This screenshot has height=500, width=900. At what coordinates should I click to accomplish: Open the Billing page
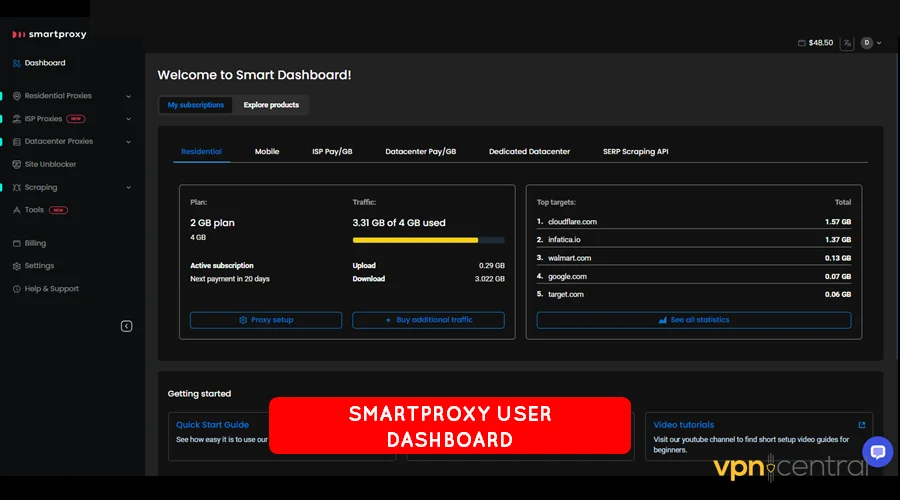click(29, 243)
